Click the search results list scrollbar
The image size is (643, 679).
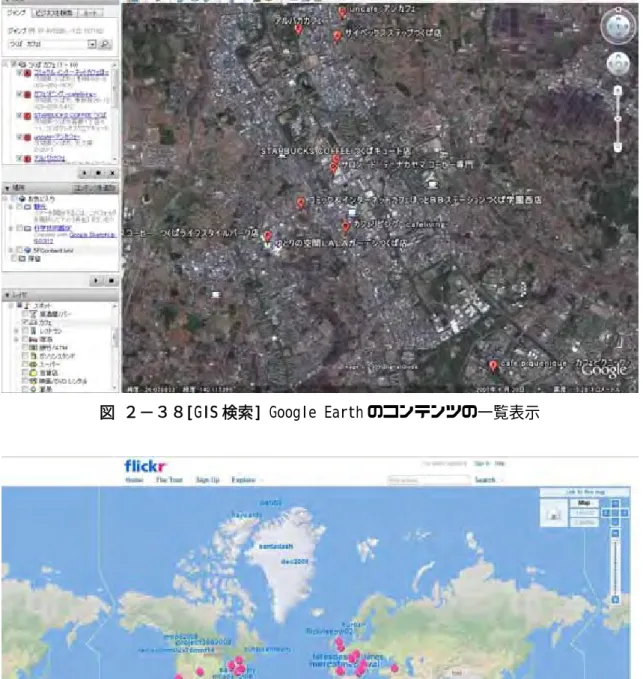pyautogui.click(x=115, y=112)
